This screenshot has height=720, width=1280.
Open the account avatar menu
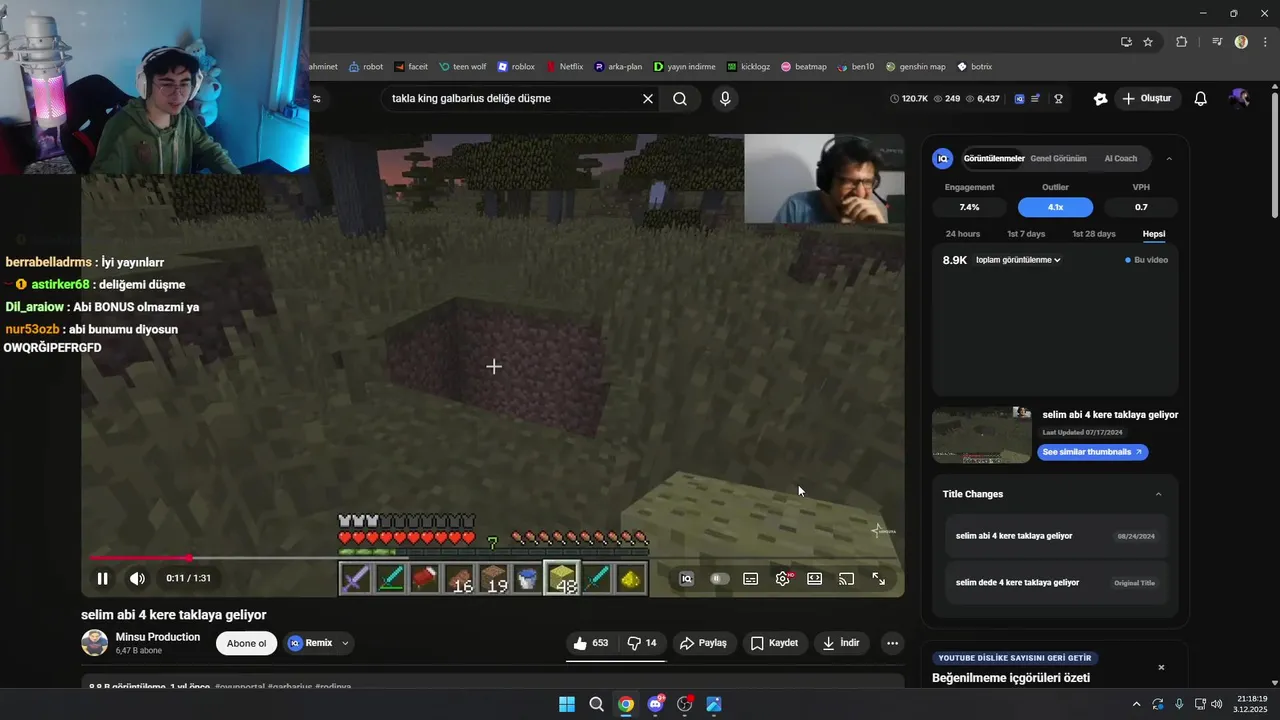pos(1240,98)
